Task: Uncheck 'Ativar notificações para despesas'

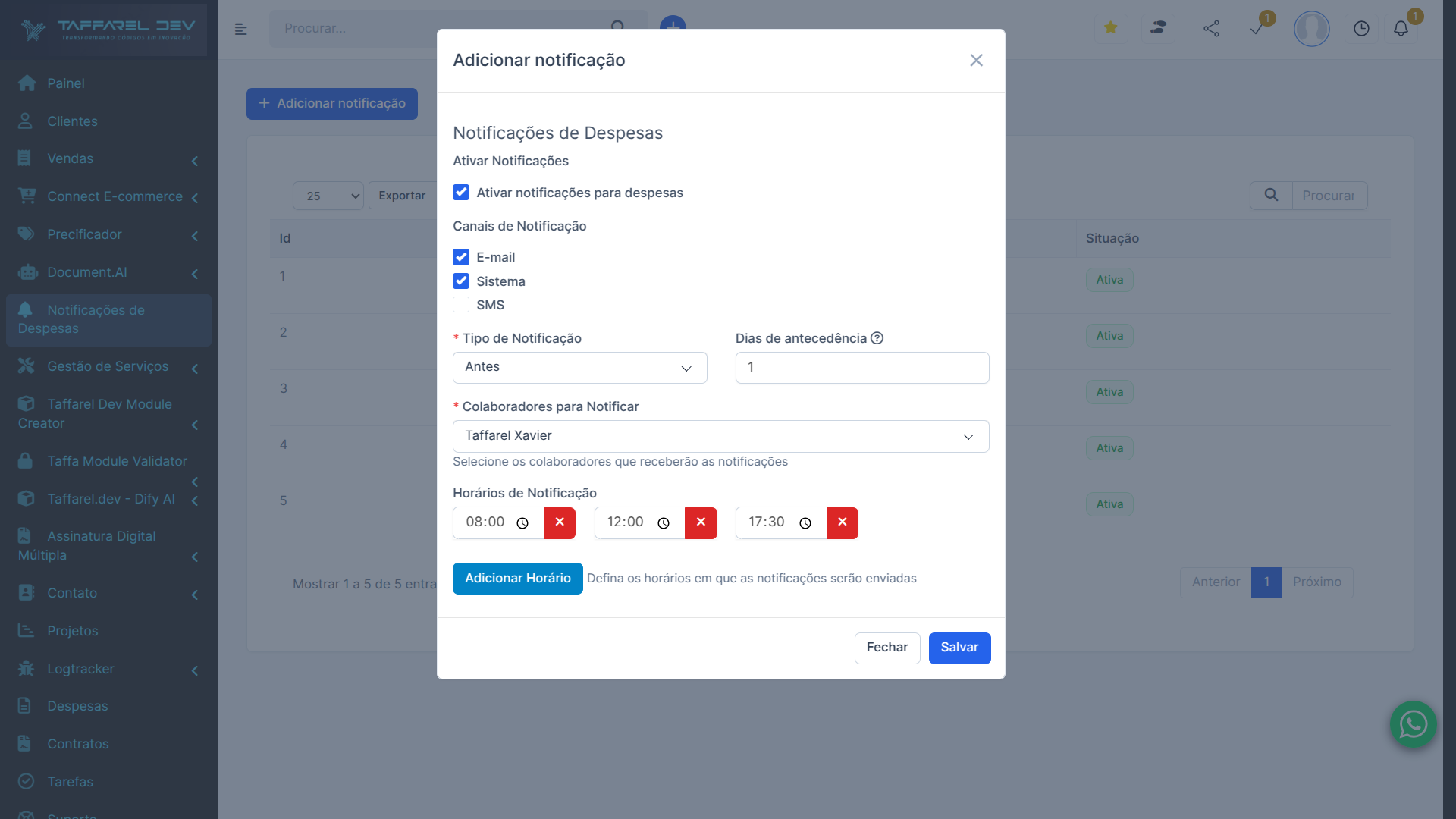Action: pos(461,193)
